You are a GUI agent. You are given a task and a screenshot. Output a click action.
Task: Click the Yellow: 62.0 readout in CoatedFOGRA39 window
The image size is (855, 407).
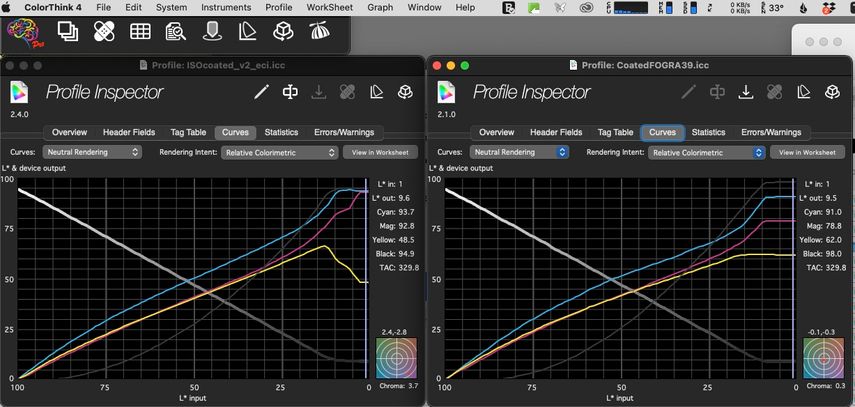[821, 240]
